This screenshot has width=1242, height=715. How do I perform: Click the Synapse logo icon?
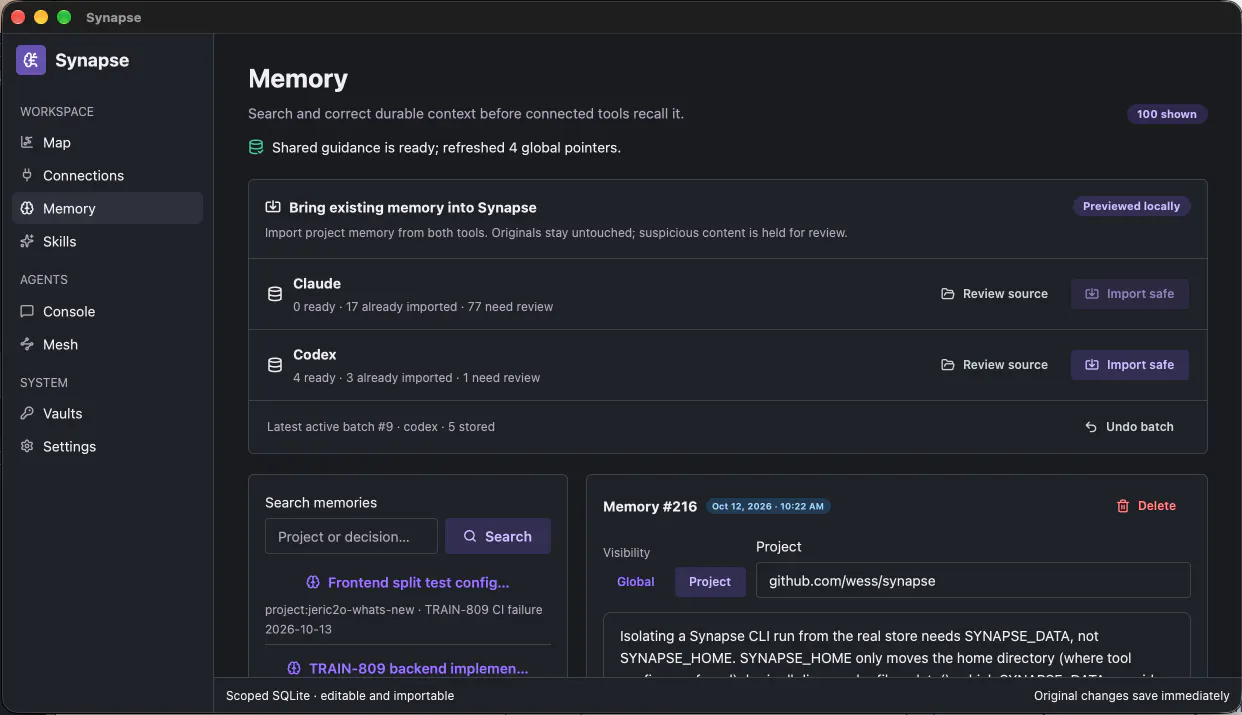pyautogui.click(x=31, y=60)
